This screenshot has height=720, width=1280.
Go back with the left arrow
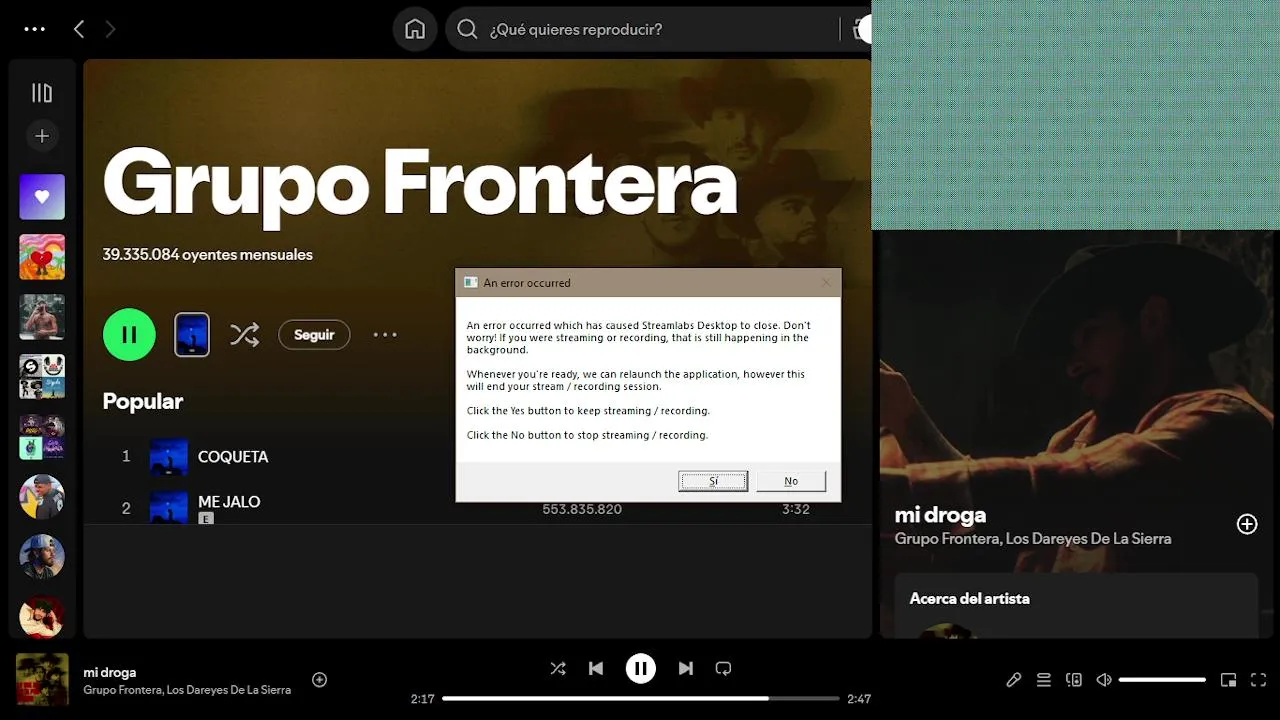coord(79,29)
